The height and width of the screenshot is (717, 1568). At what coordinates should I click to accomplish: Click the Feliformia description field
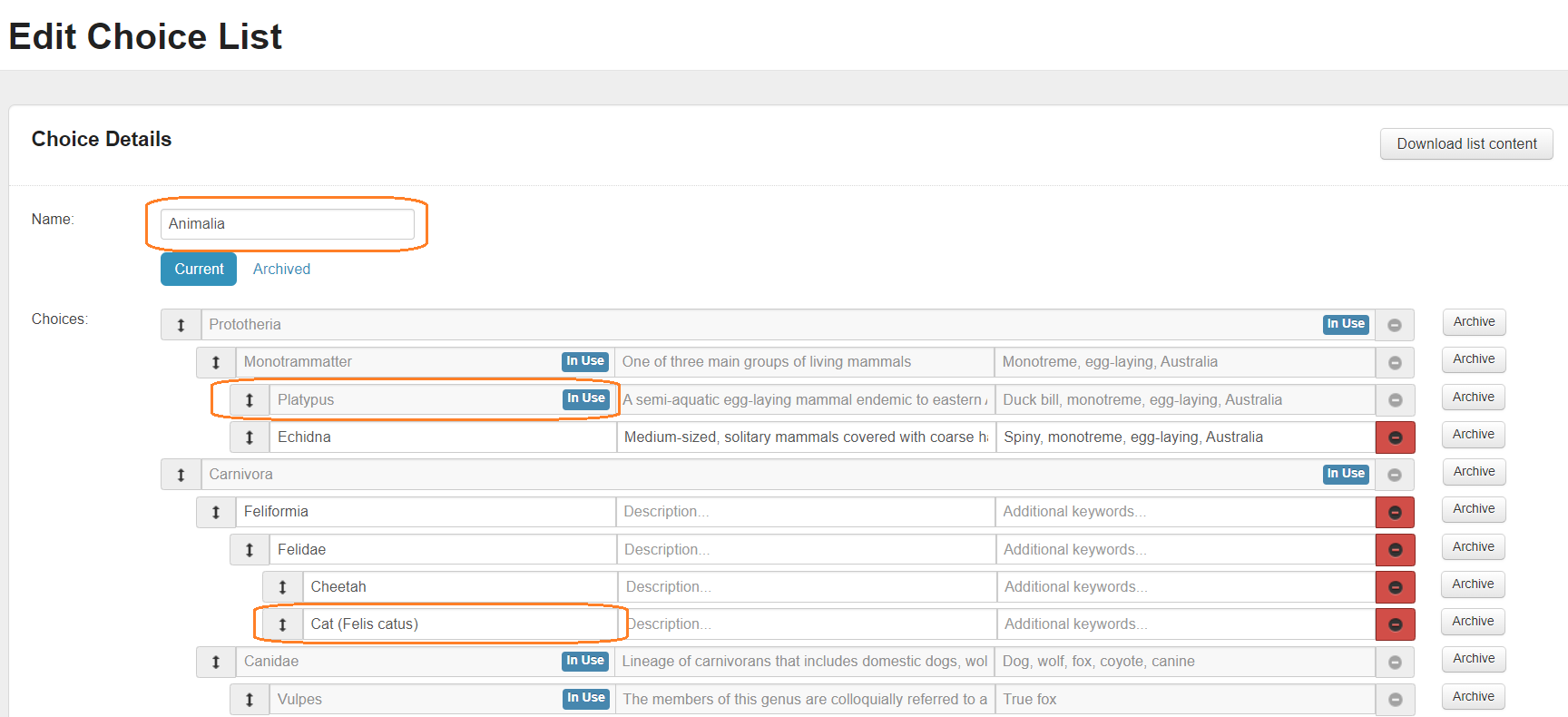[805, 512]
